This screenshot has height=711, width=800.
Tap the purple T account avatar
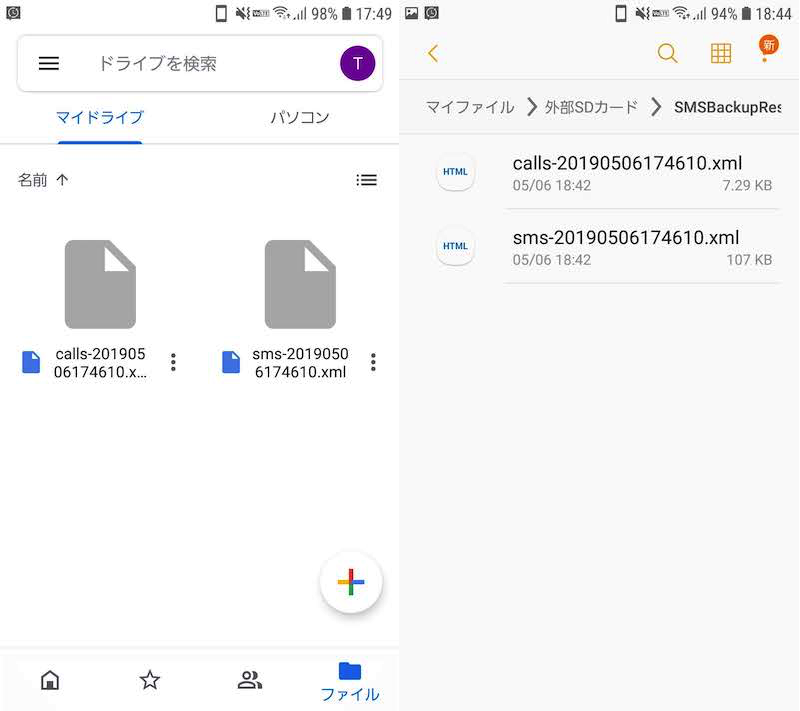[x=357, y=63]
